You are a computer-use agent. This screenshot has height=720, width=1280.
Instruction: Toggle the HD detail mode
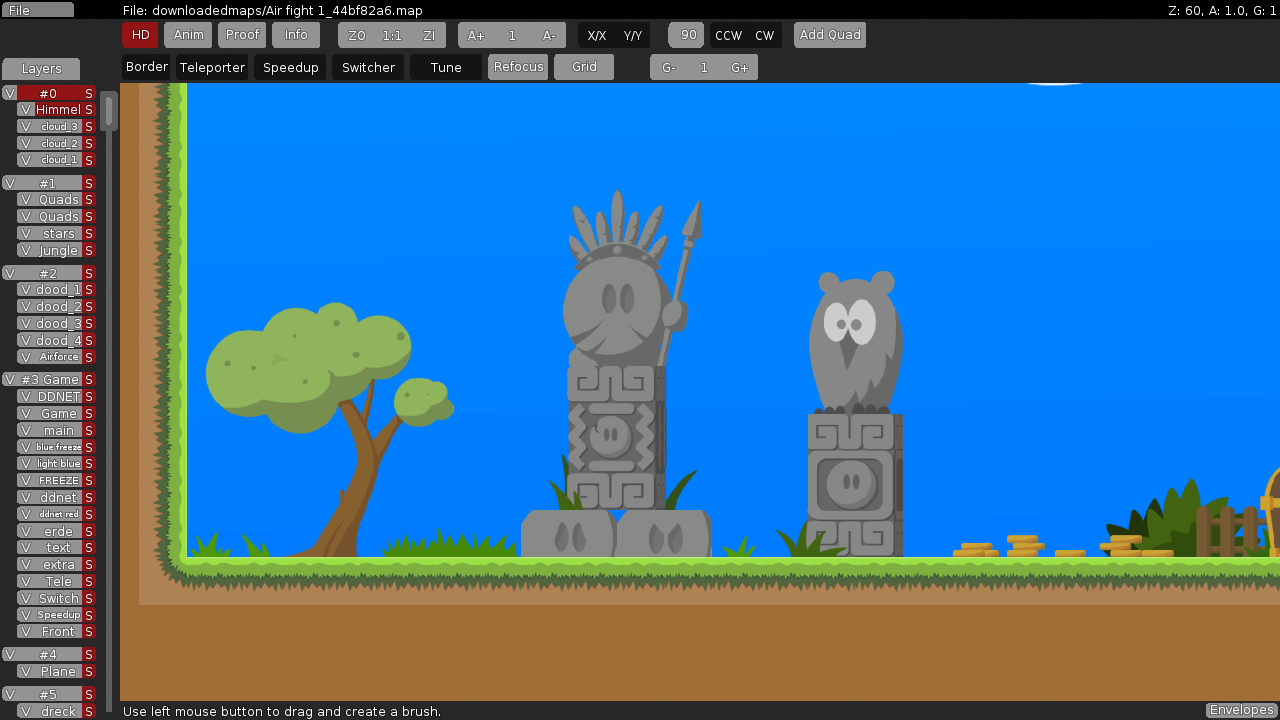(x=140, y=35)
